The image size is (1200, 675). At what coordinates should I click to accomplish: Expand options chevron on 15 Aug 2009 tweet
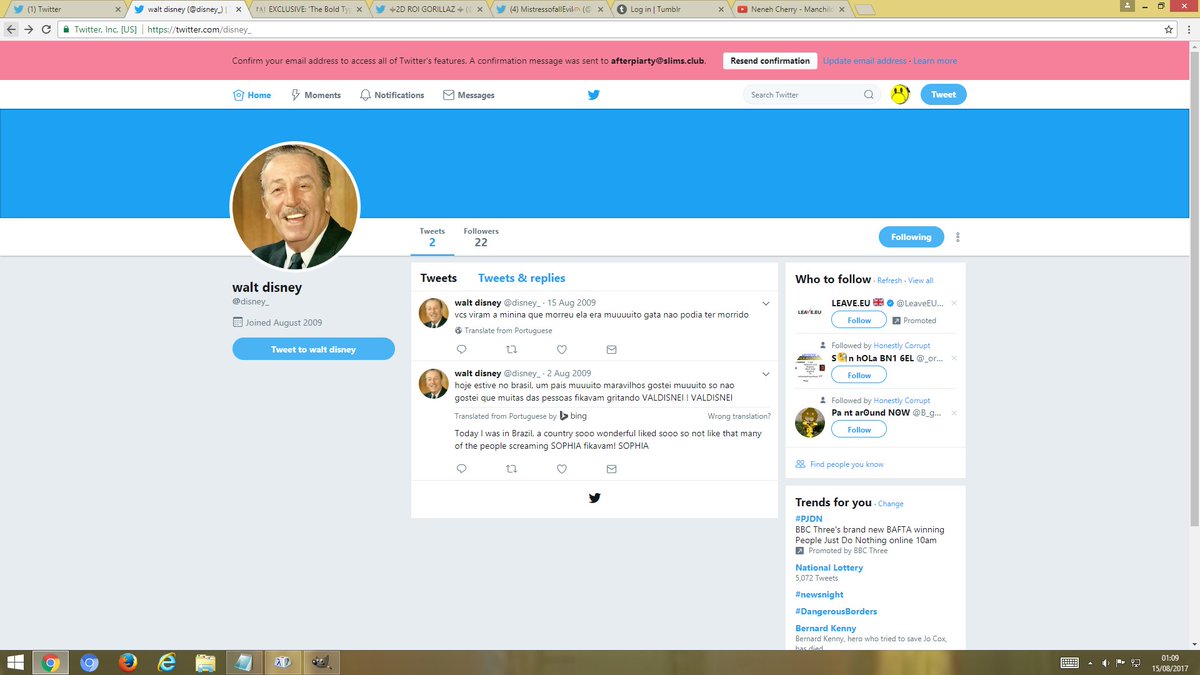(x=765, y=303)
